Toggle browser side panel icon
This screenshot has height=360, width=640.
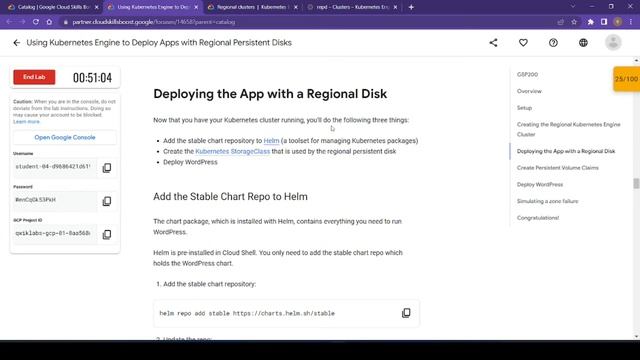(604, 22)
